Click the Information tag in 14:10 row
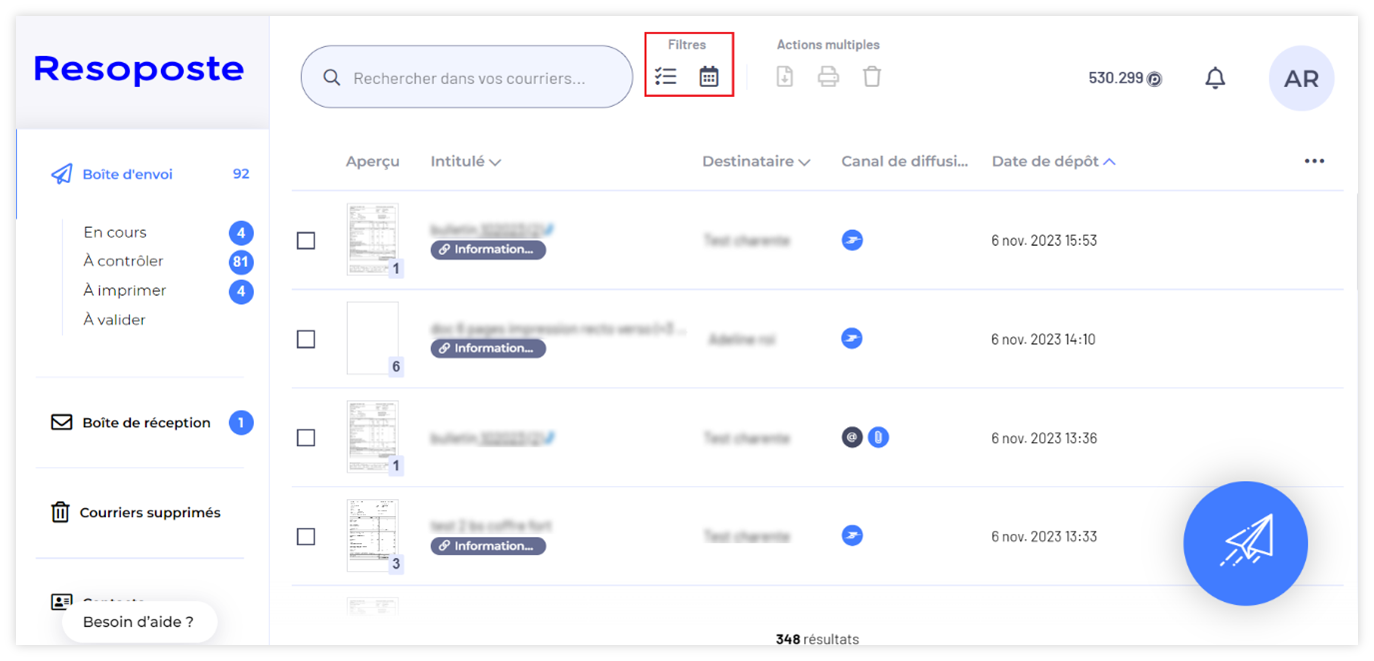 488,348
